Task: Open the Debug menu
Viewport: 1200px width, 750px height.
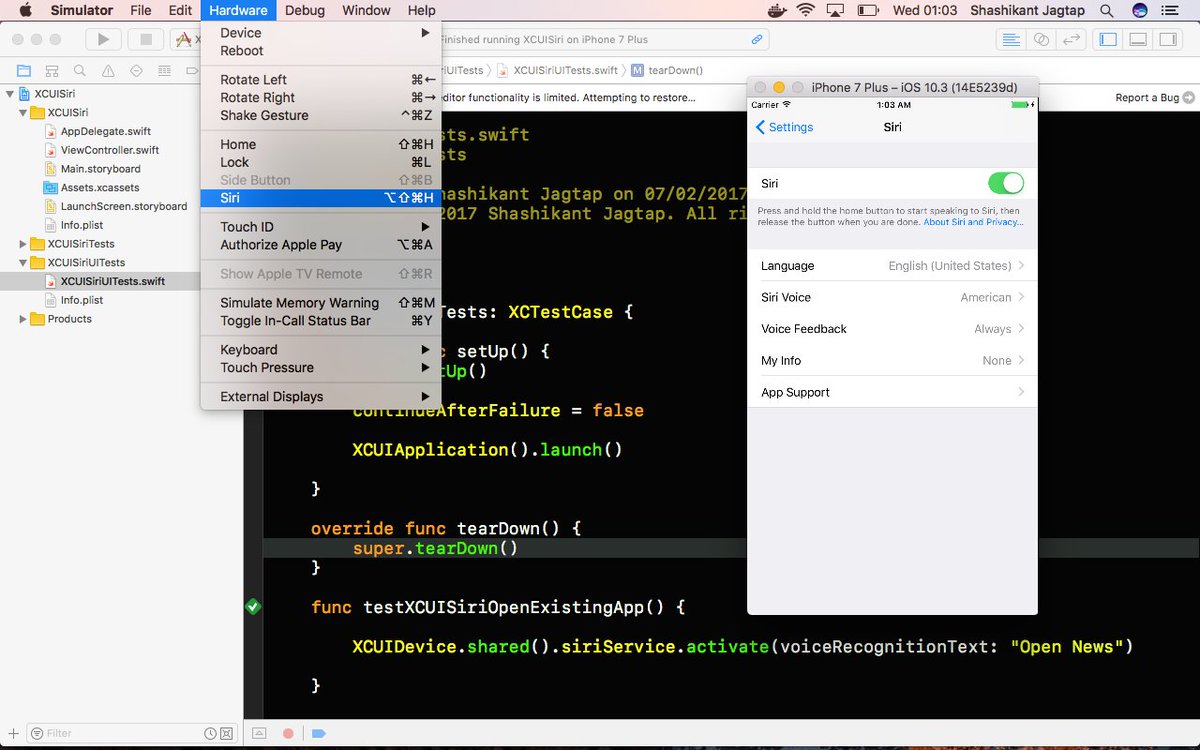Action: tap(304, 11)
